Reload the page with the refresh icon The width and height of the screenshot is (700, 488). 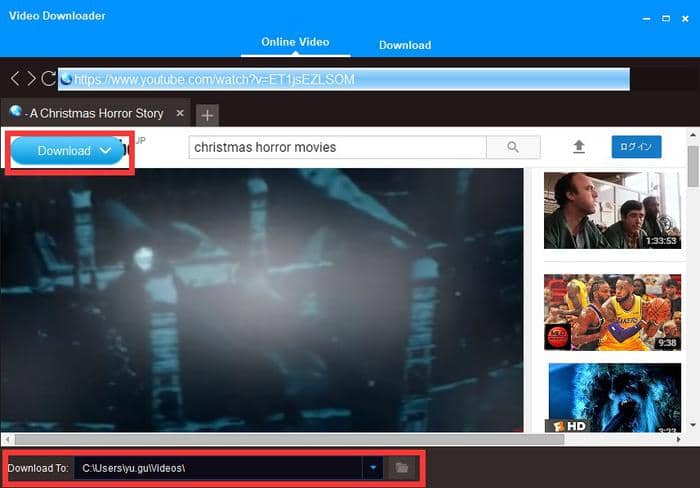click(x=48, y=79)
